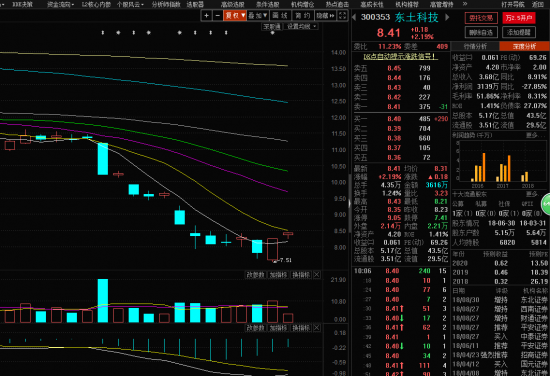The image size is (550, 376).
Task: Open the 叠加 overlay dropdown
Action: 258,15
